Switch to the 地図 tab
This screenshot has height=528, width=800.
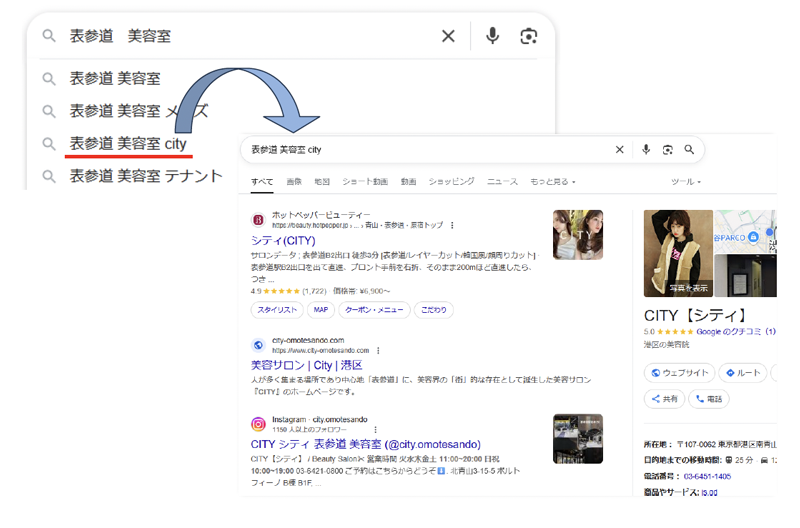pos(322,182)
